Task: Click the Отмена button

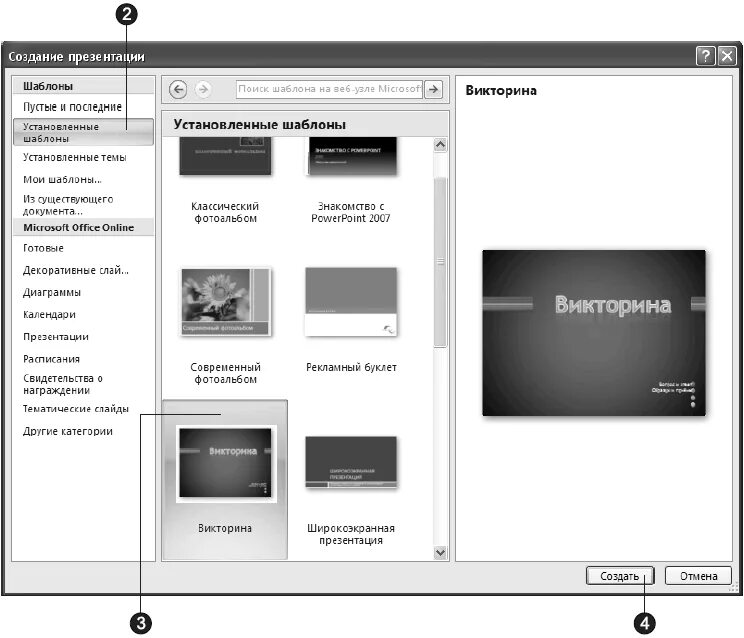Action: [698, 576]
